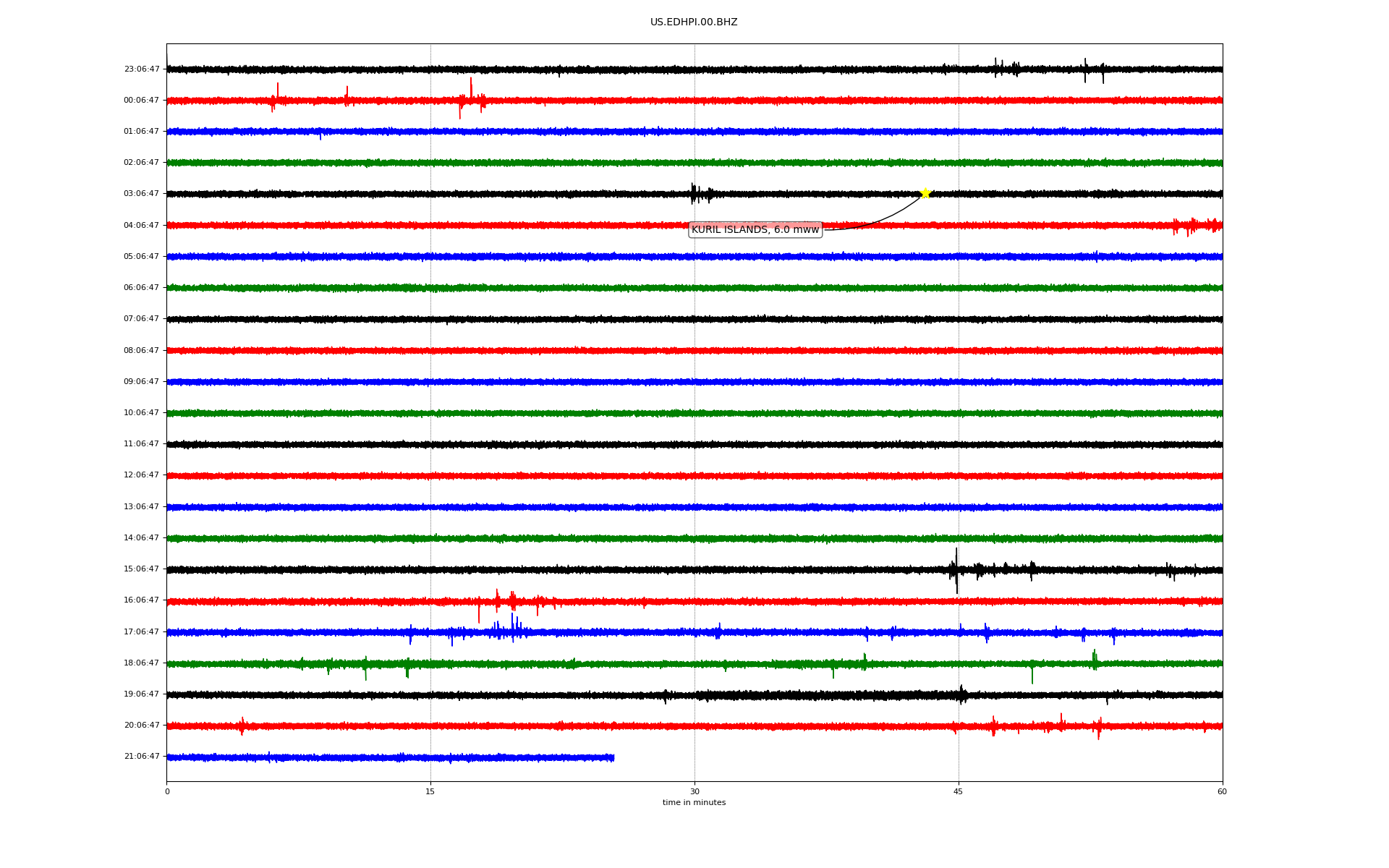
Task: Click the KURIL ISLANDS, 6.0 mww annotation
Action: 755,230
